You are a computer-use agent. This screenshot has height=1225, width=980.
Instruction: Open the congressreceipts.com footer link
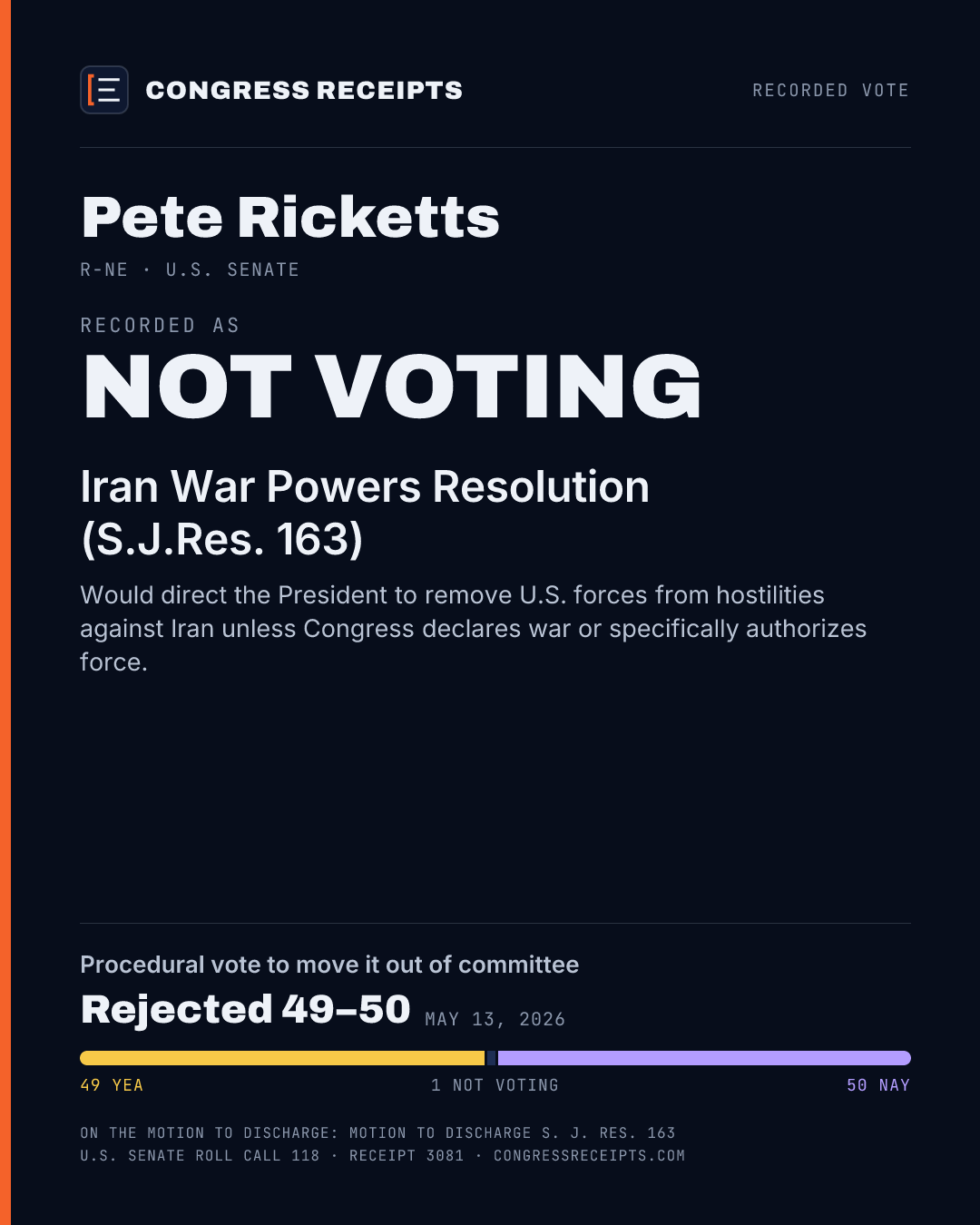pyautogui.click(x=589, y=1155)
